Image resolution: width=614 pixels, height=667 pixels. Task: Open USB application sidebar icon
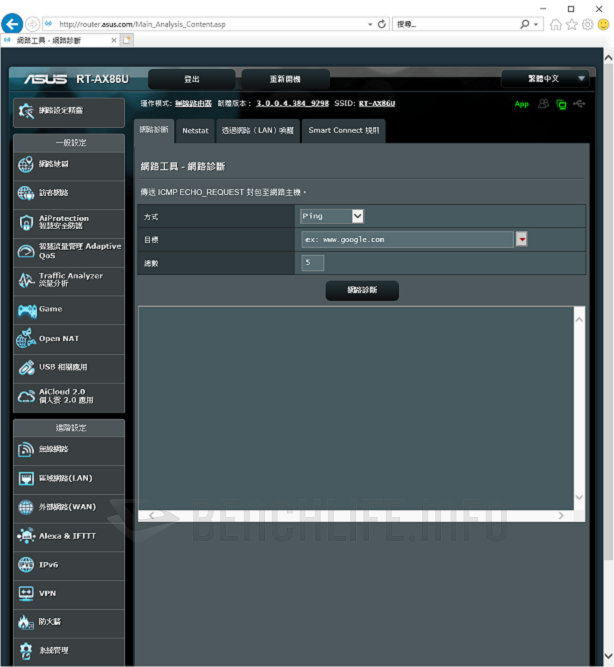click(x=26, y=368)
